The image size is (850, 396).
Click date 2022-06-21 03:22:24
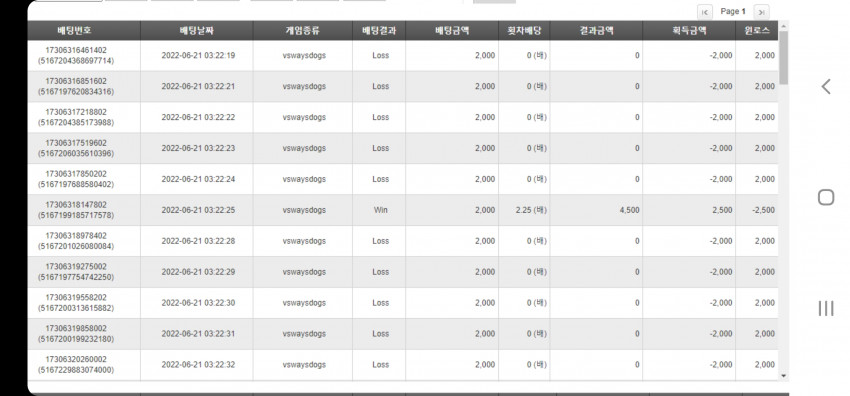tap(198, 179)
